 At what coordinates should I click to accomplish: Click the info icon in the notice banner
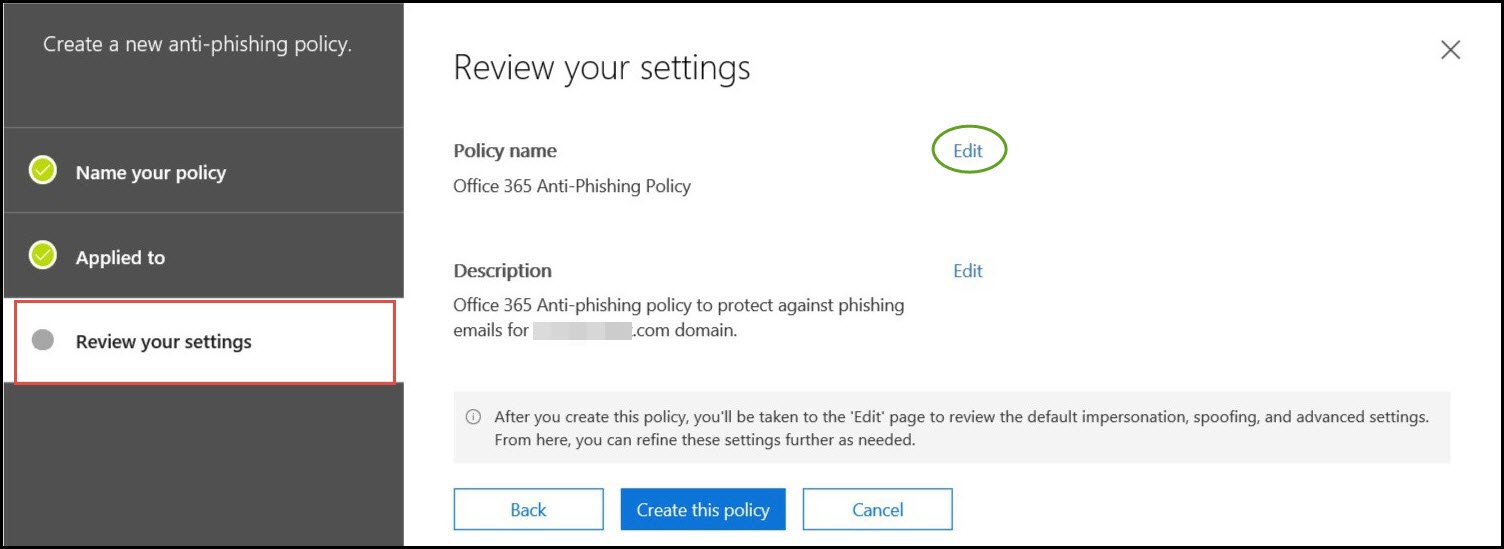(473, 417)
